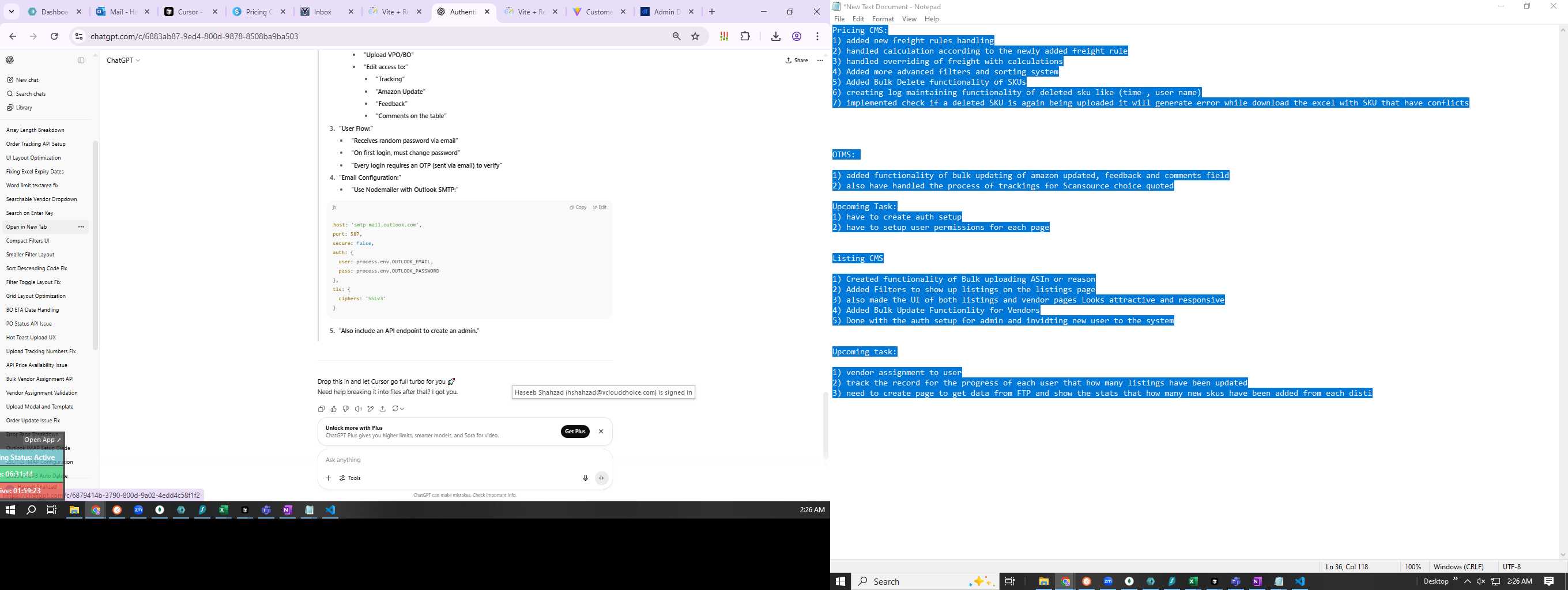Open Task View beside the Search box
The width and height of the screenshot is (1568, 590).
[1009, 581]
